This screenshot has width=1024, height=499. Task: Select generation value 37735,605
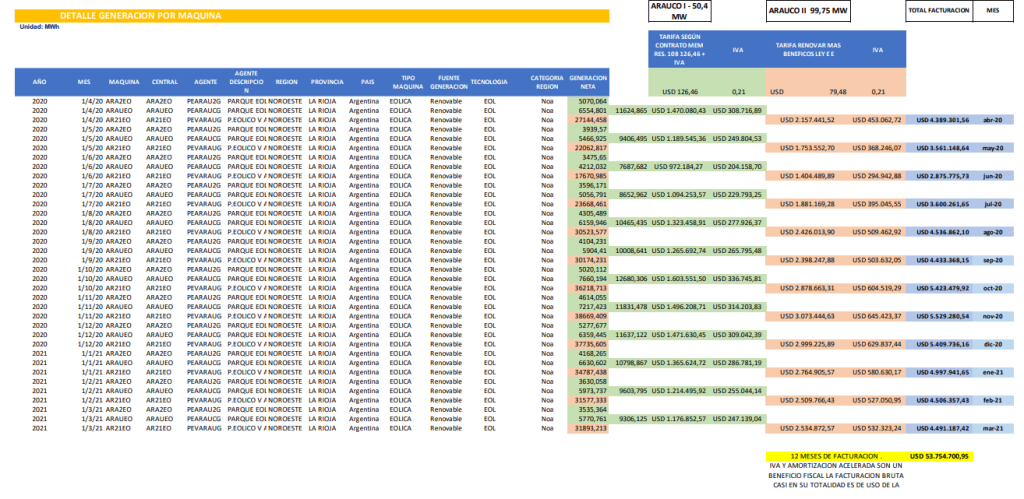point(588,344)
